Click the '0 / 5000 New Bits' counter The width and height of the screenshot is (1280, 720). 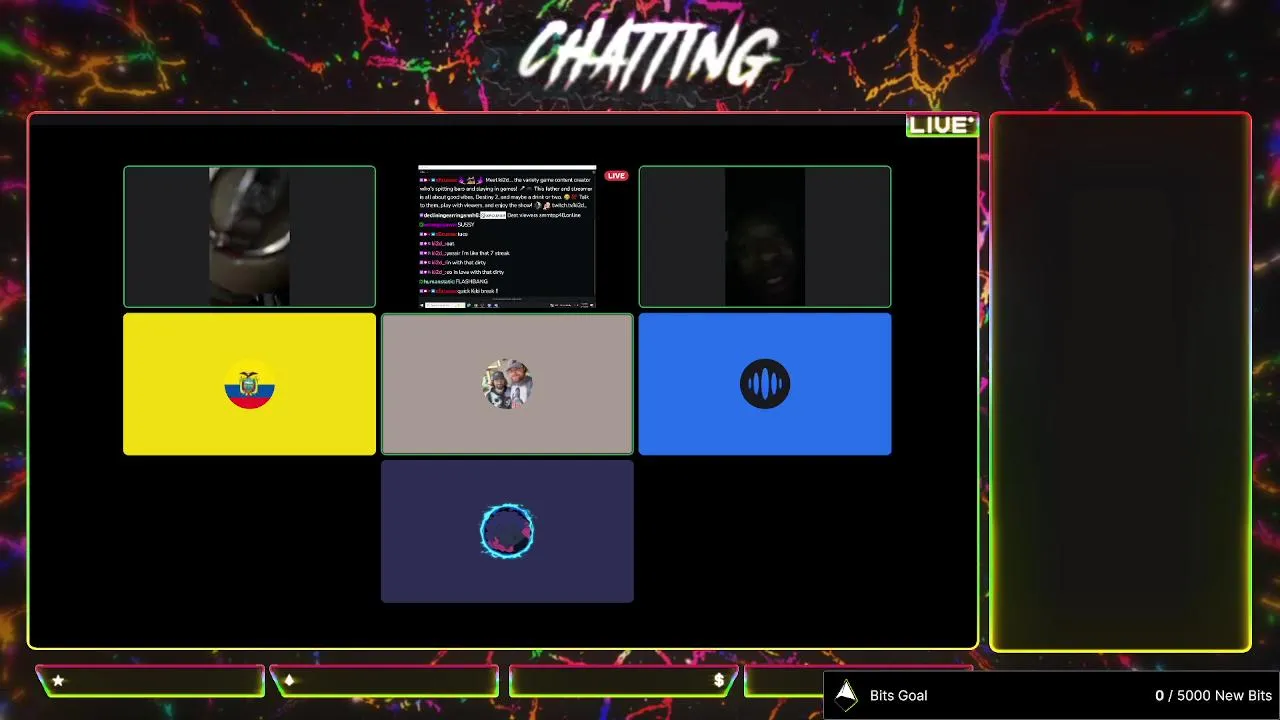[x=1213, y=695]
